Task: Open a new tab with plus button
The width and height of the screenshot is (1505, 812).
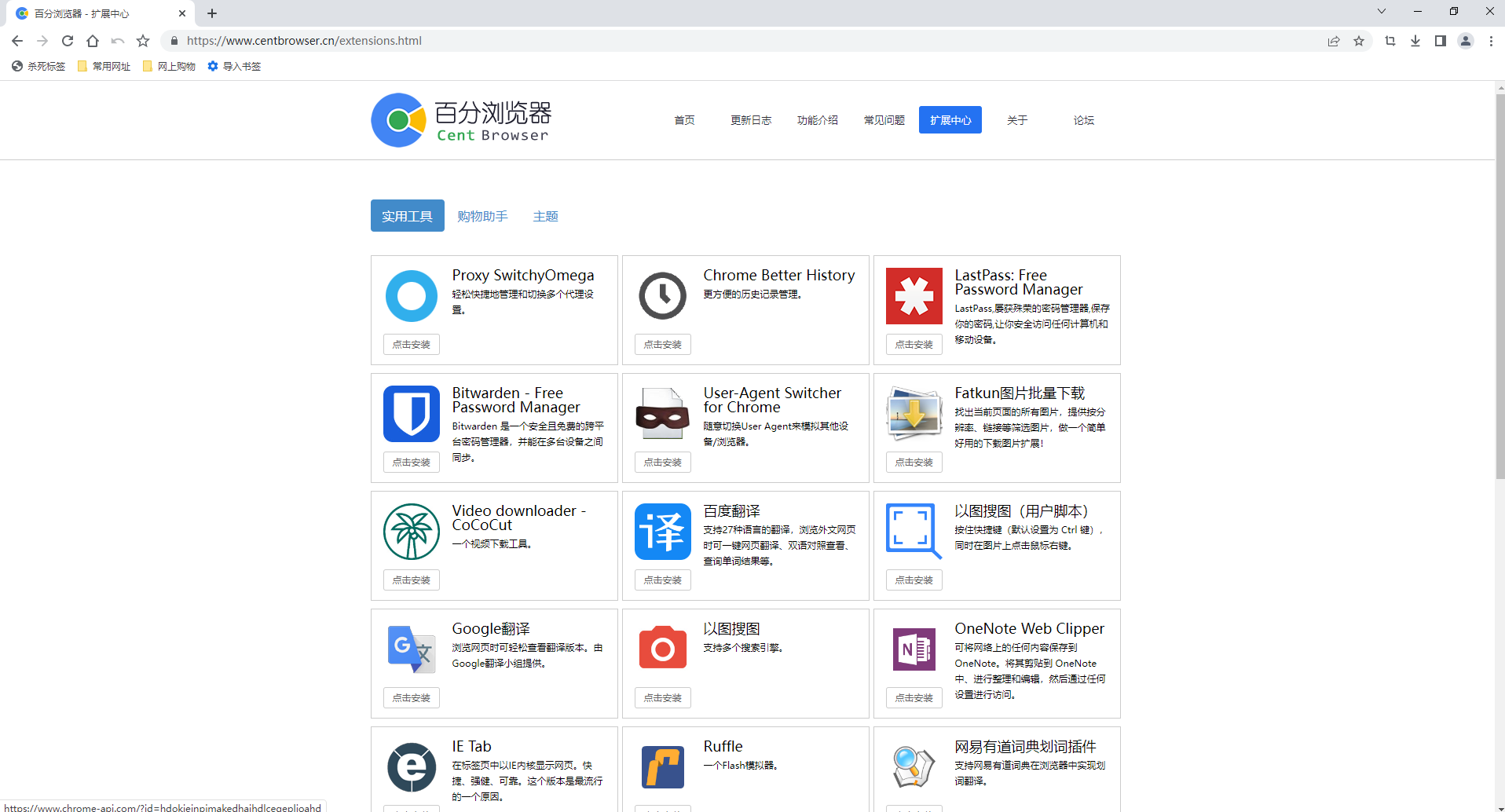Action: (x=212, y=13)
